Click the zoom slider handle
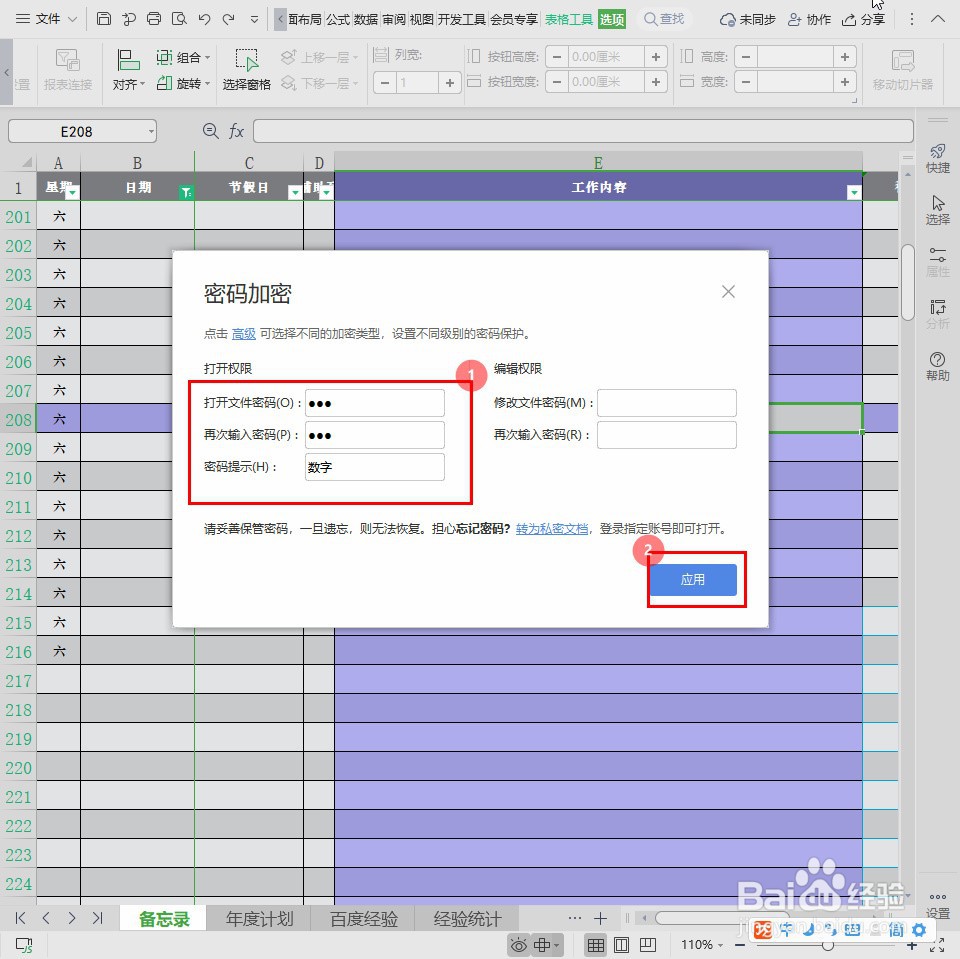960x959 pixels. point(828,946)
